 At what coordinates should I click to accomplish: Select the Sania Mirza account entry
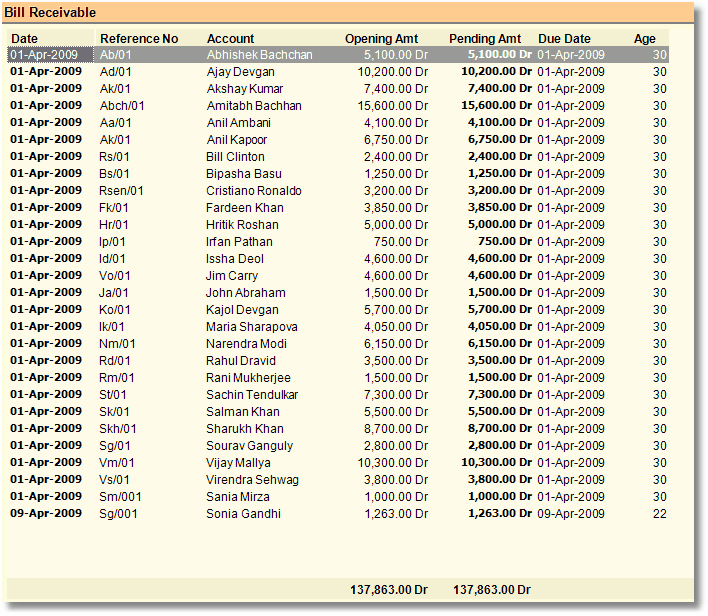238,497
